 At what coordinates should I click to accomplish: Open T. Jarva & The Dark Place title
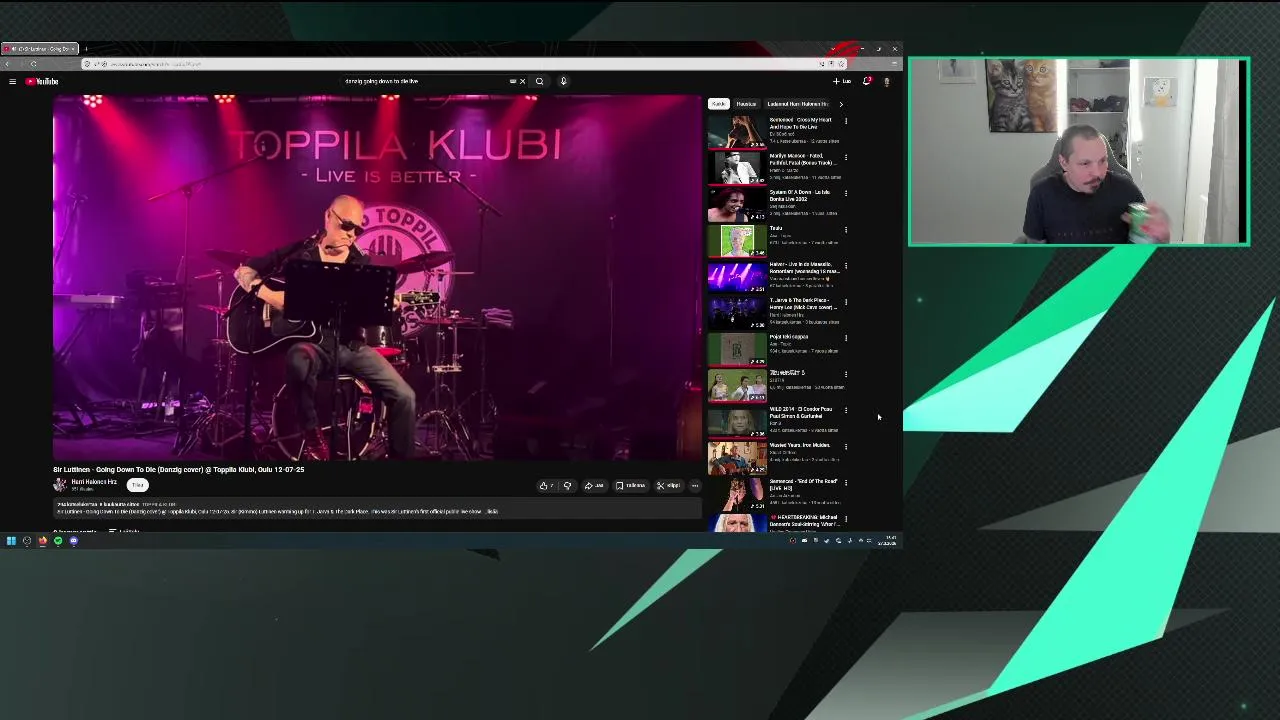[803, 304]
